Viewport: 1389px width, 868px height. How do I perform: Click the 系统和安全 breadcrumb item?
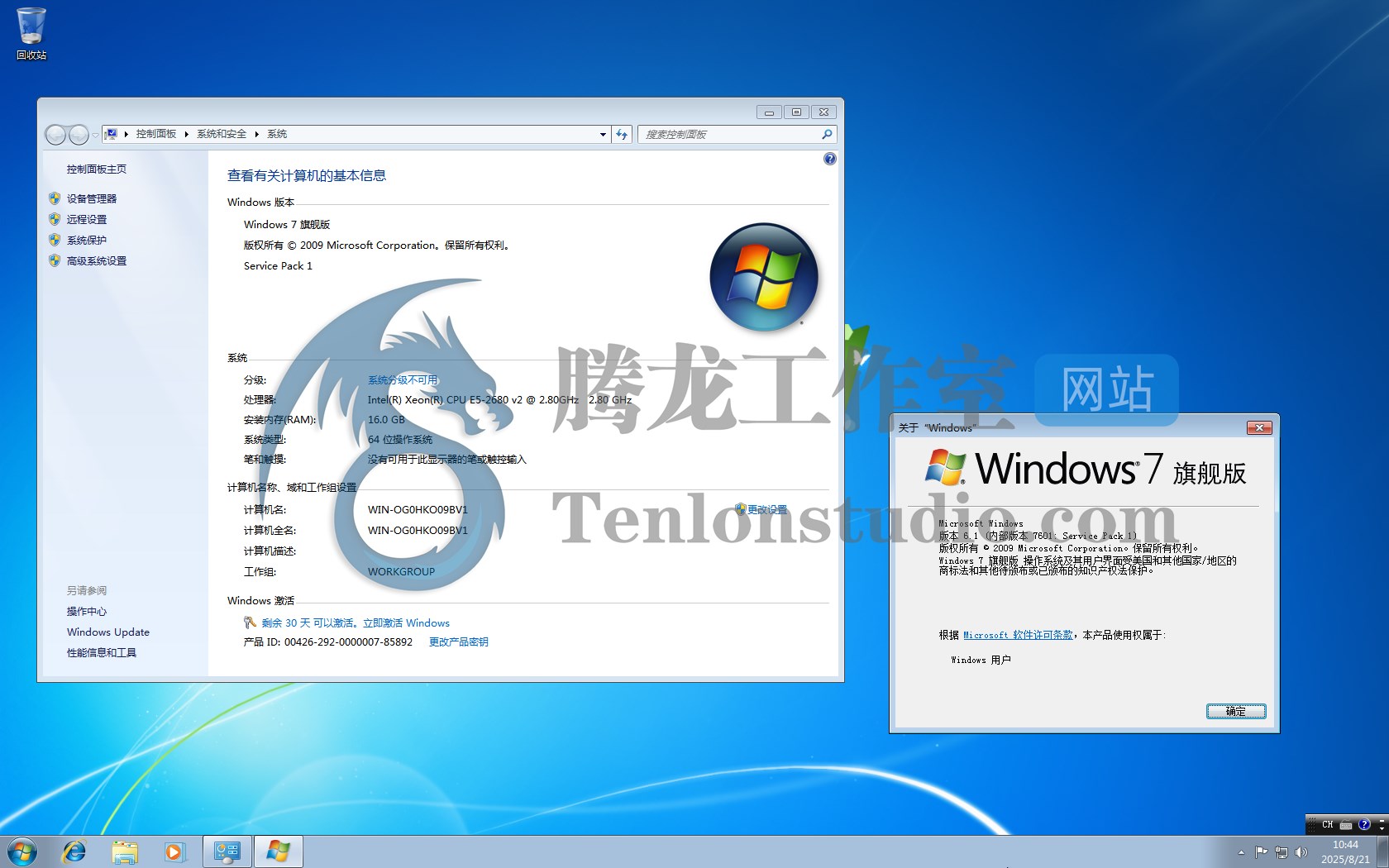click(222, 134)
